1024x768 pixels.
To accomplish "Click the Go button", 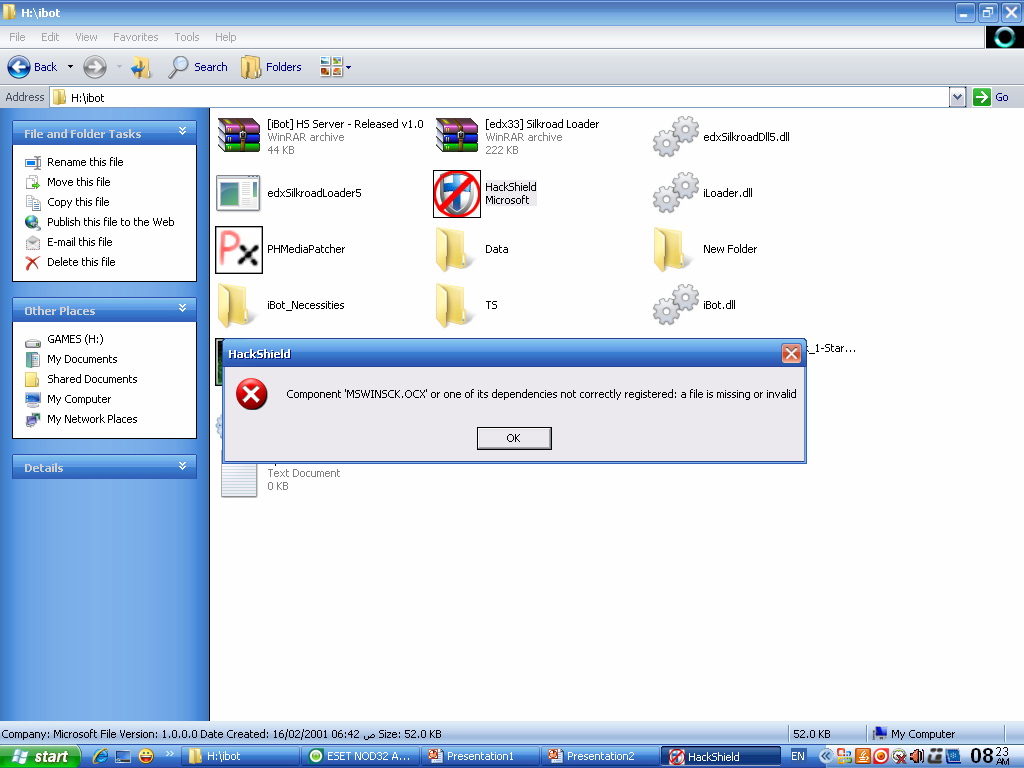I will pos(991,97).
